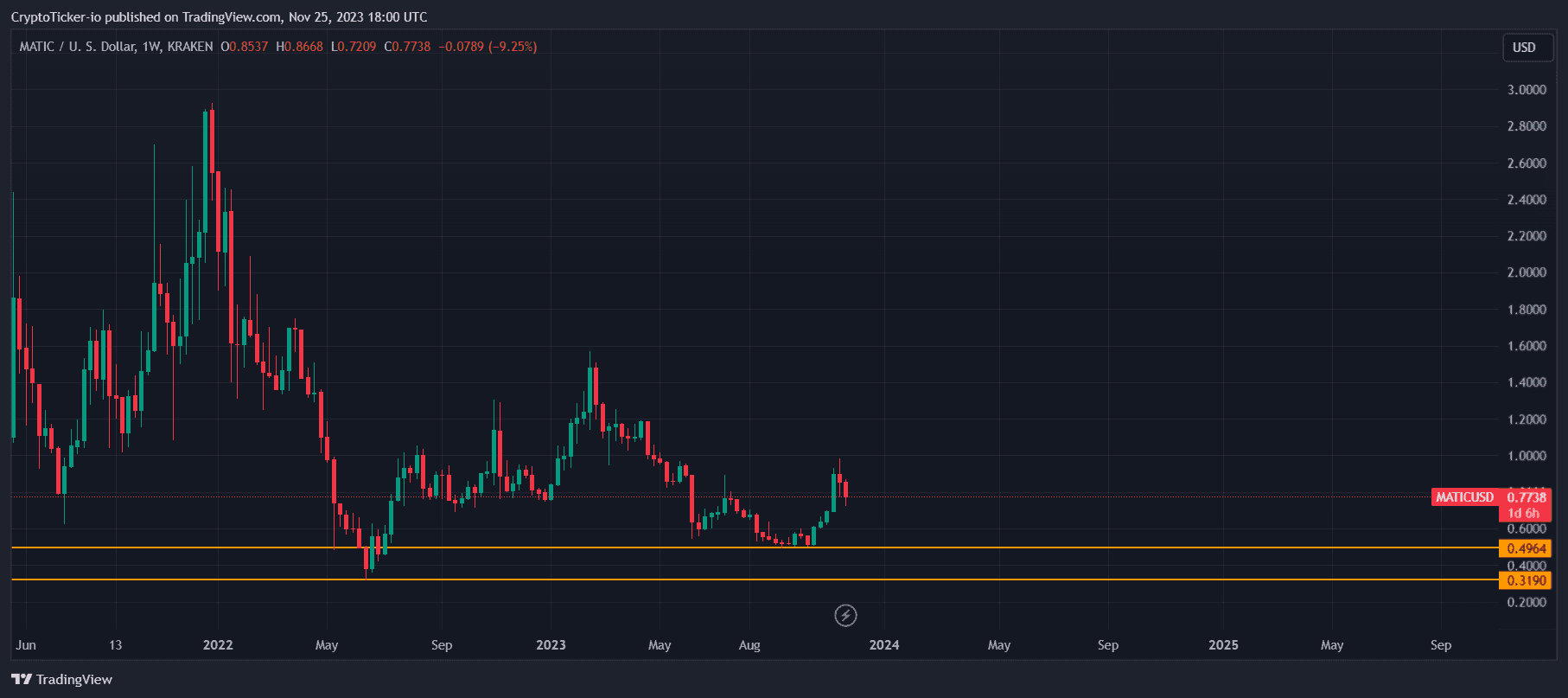Open the USD currency selector

1524,48
